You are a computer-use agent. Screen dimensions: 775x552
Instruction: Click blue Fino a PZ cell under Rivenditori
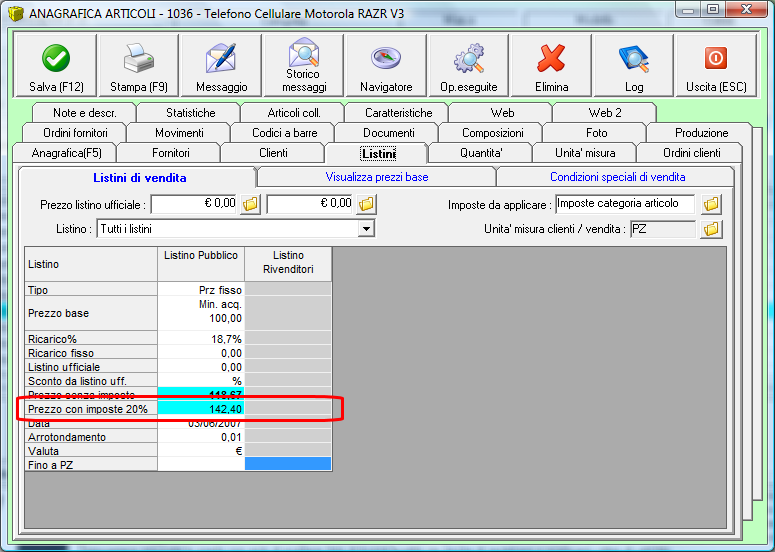288,464
